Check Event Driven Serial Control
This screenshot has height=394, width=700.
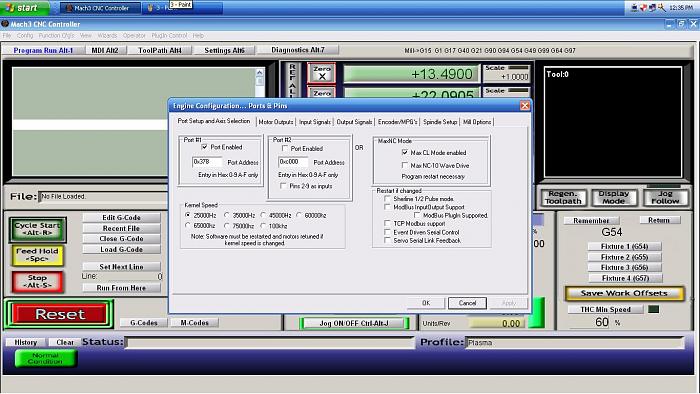coord(388,232)
